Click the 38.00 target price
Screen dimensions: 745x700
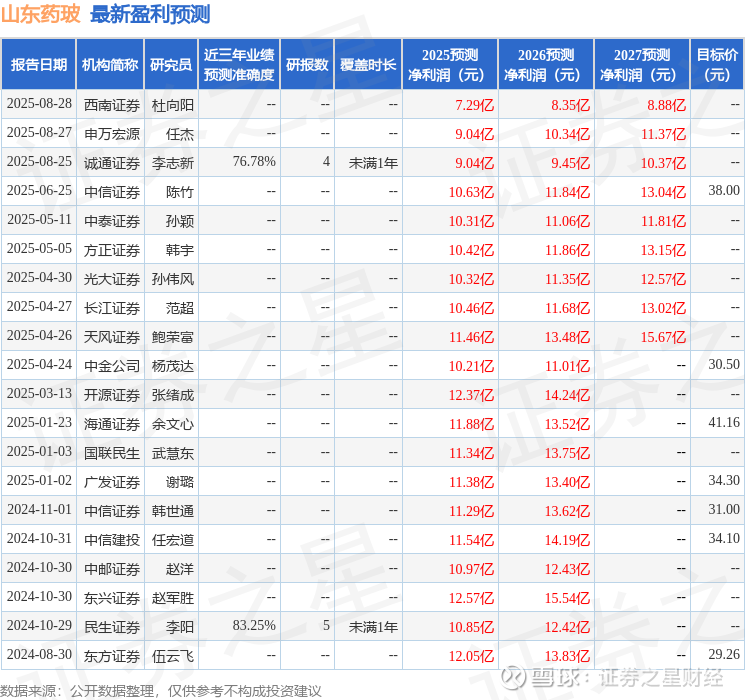coord(724,191)
